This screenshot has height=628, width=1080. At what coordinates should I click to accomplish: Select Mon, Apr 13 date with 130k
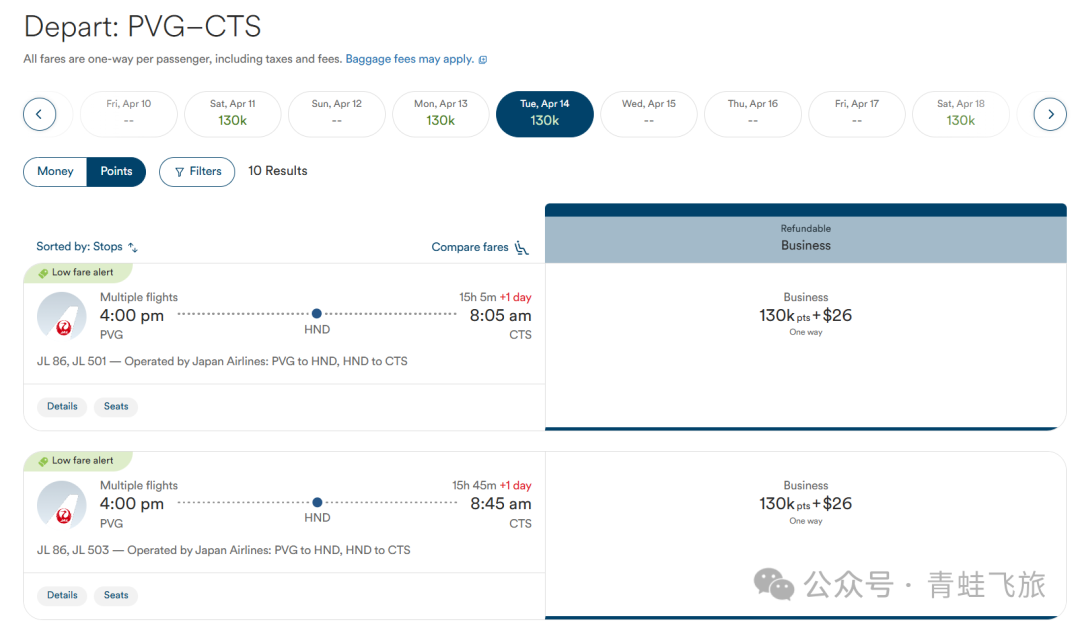[x=441, y=114]
